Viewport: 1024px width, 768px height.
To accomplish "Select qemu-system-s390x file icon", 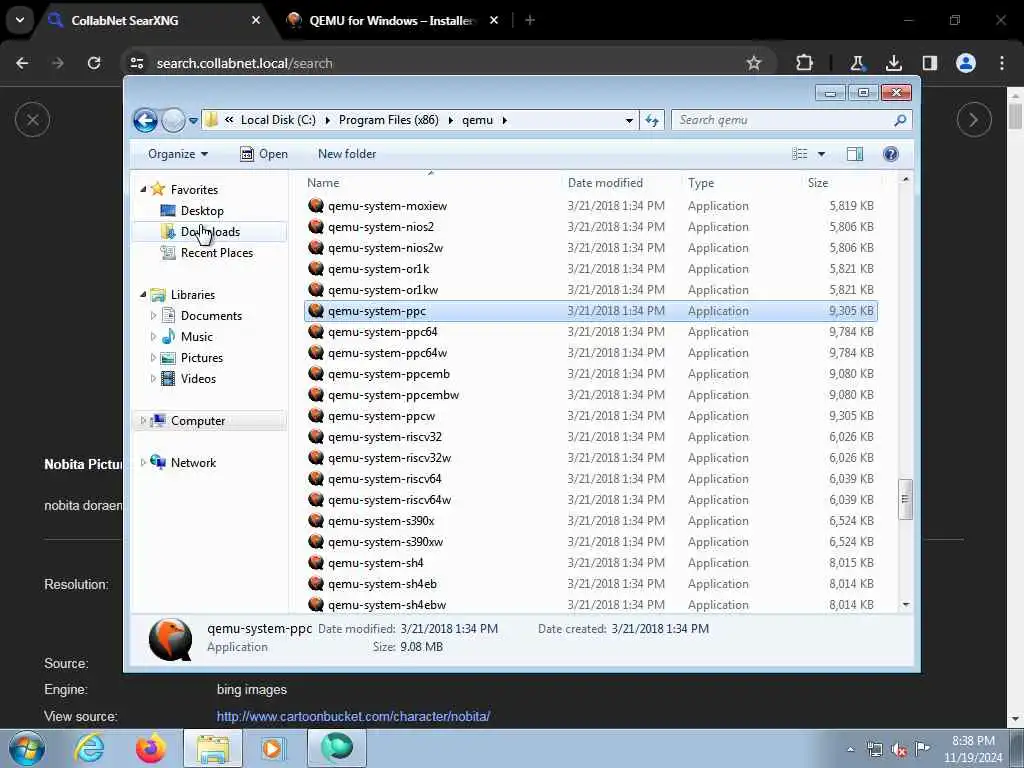I will 316,521.
